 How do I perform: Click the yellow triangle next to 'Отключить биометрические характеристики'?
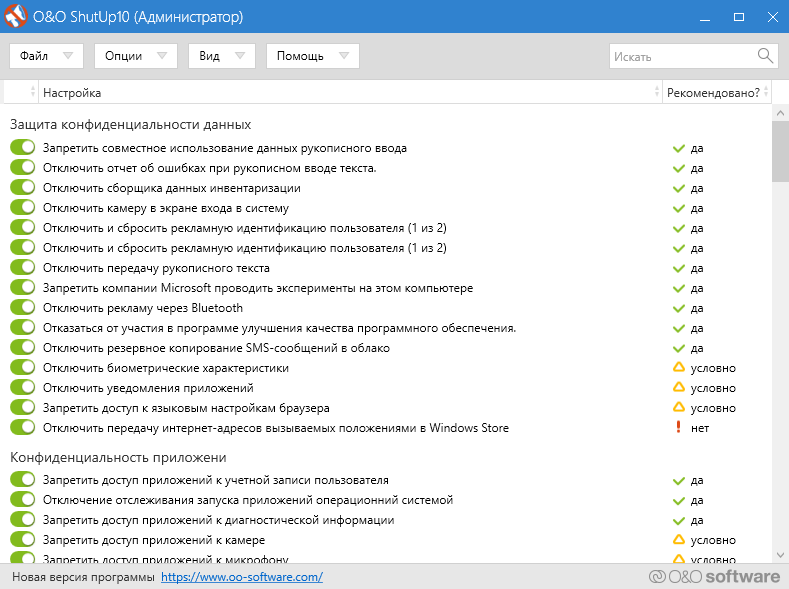point(679,368)
